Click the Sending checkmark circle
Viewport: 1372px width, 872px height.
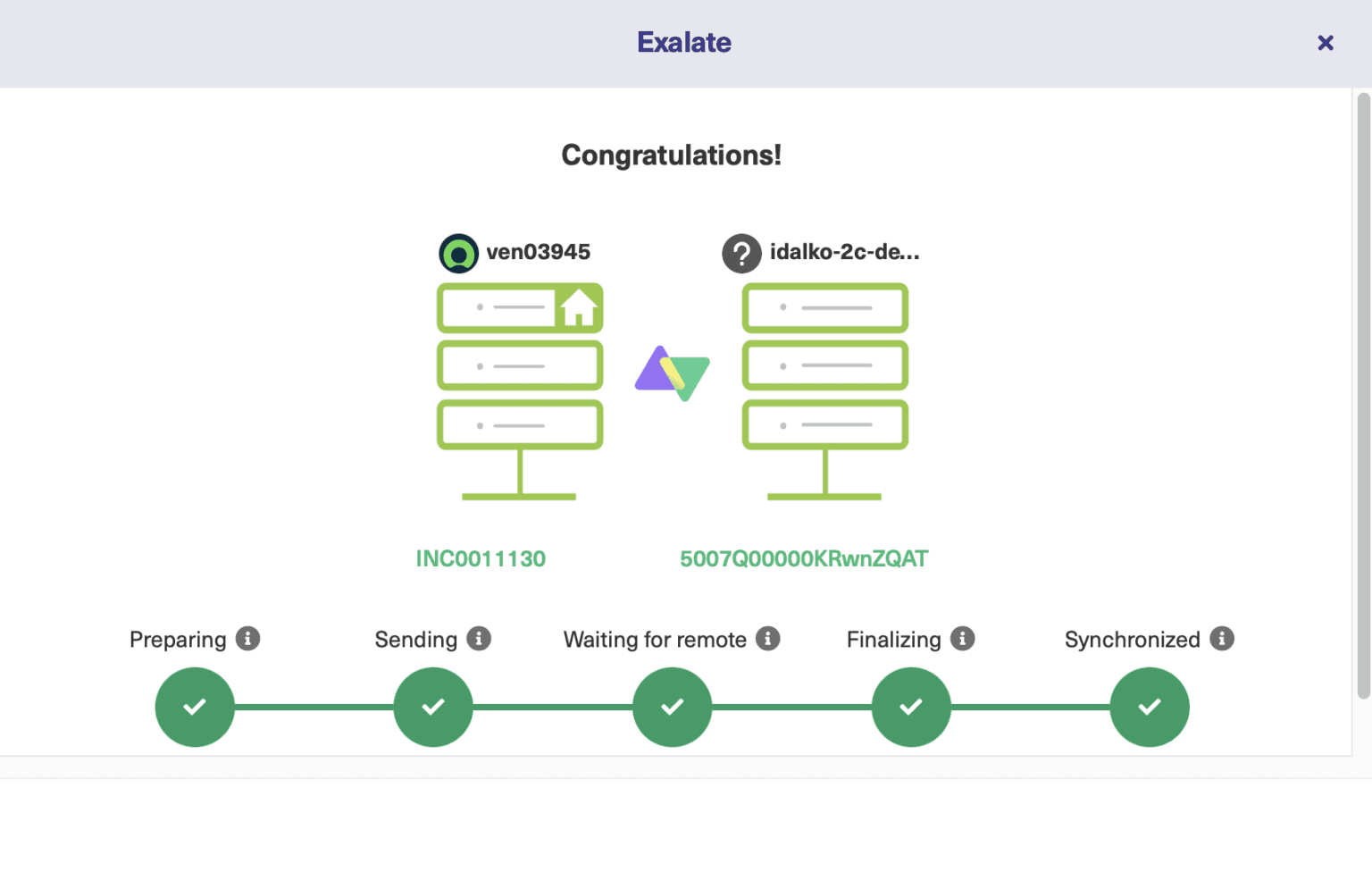point(433,707)
